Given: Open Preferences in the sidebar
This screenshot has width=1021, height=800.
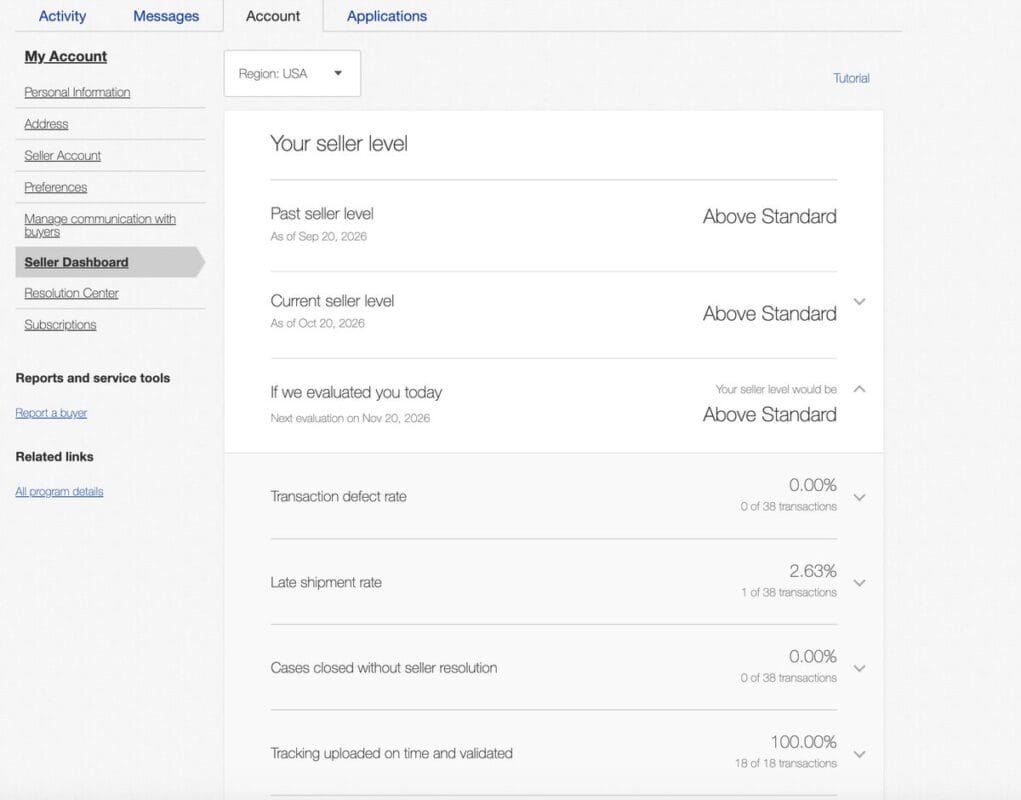Looking at the screenshot, I should coord(55,187).
